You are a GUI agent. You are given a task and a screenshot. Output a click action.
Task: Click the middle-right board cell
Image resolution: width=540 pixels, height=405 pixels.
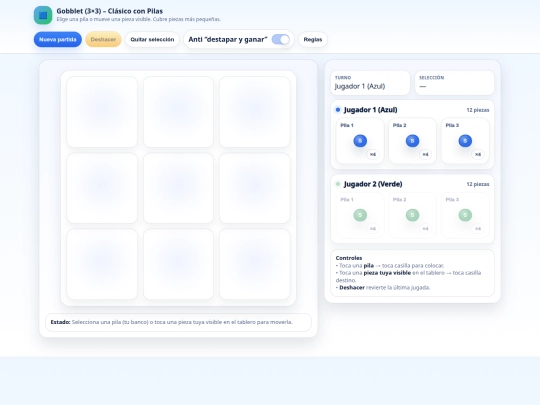(255, 188)
